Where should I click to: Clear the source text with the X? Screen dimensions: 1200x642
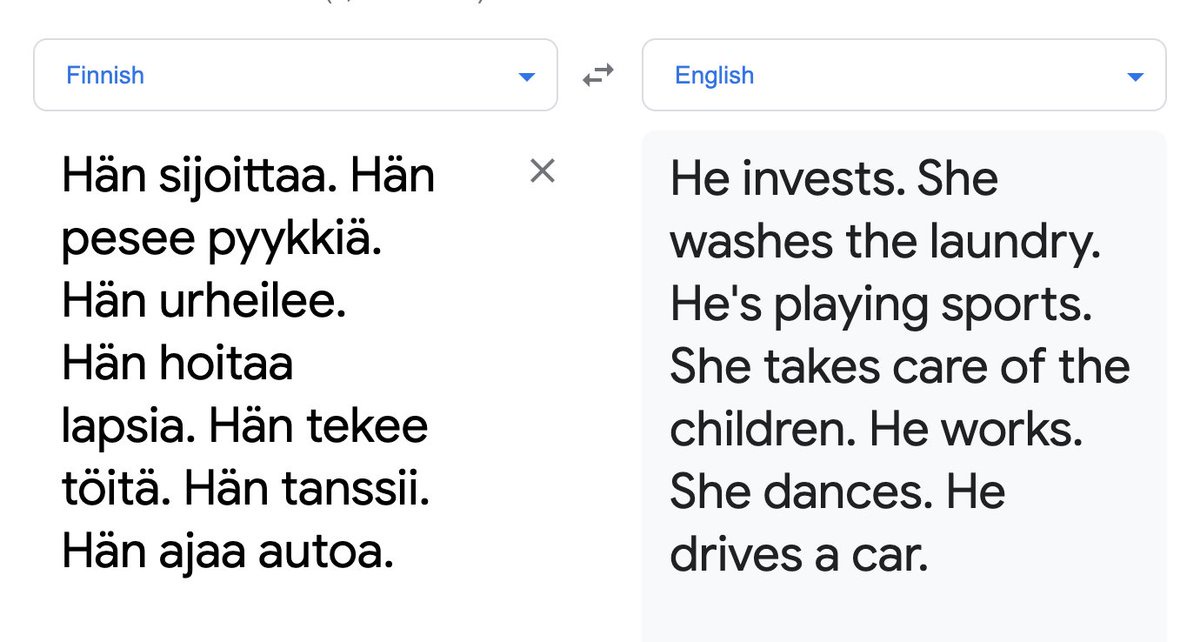pyautogui.click(x=542, y=172)
